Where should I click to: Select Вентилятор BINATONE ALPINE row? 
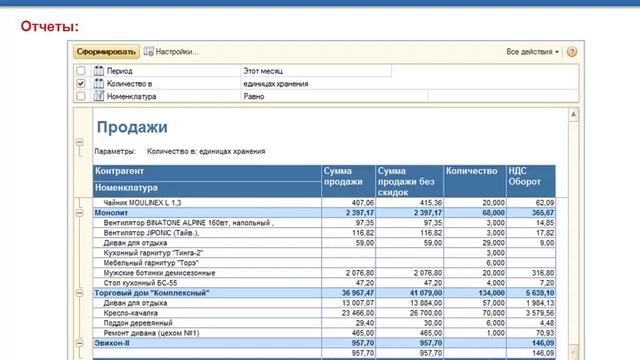point(324,223)
